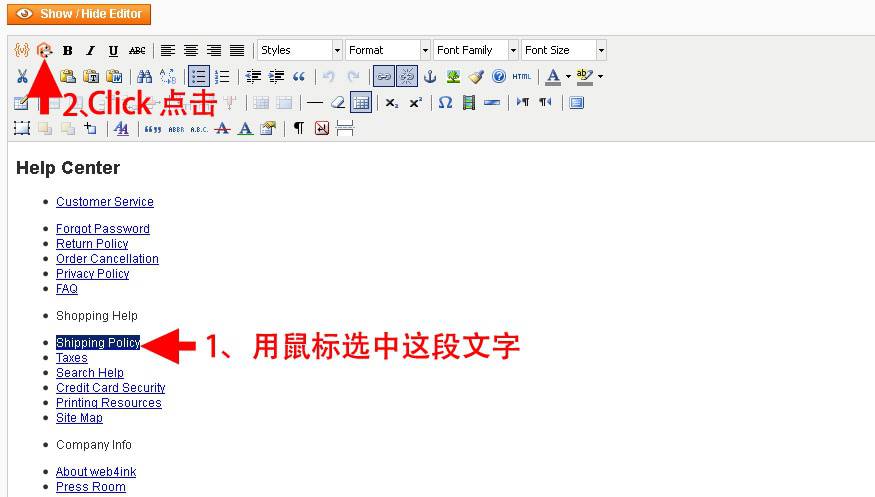Click the Credit Card Security link

pyautogui.click(x=110, y=388)
